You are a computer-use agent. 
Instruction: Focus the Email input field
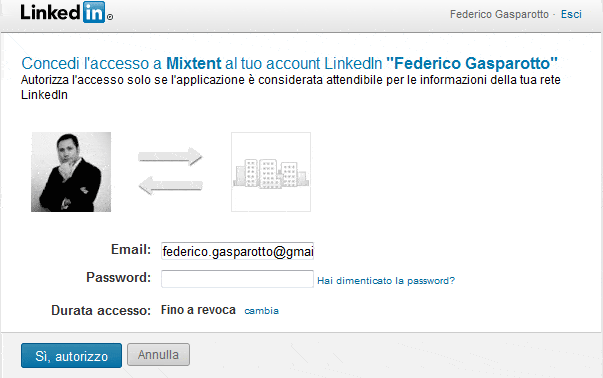pyautogui.click(x=237, y=251)
